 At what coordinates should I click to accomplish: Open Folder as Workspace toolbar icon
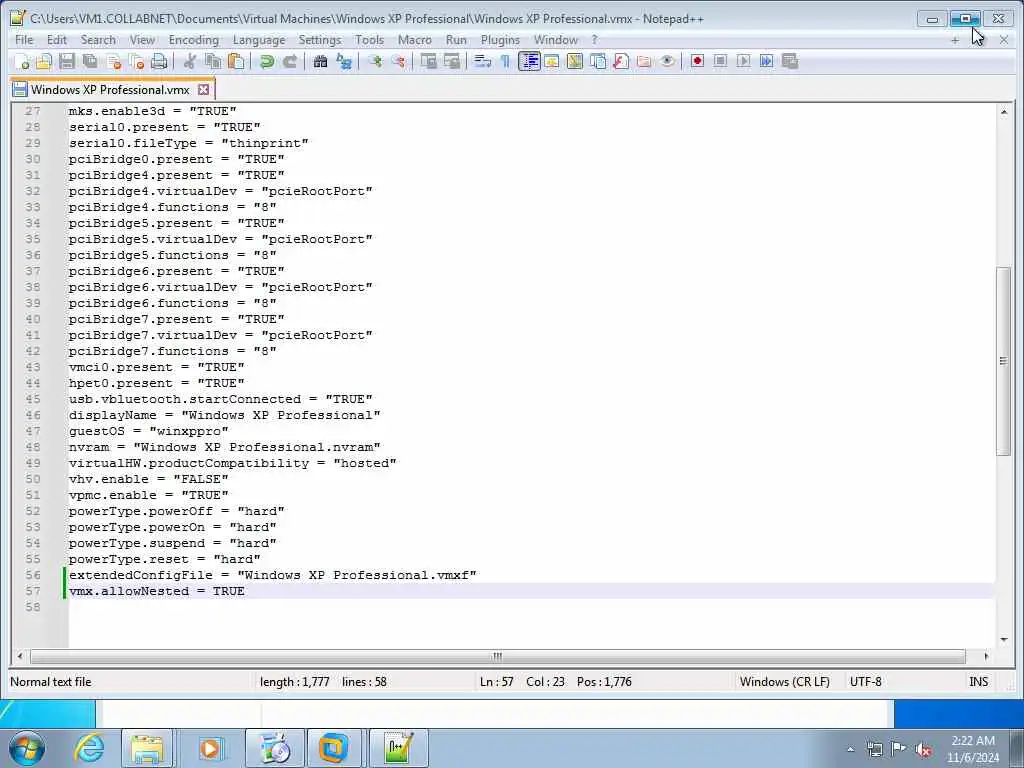(644, 61)
